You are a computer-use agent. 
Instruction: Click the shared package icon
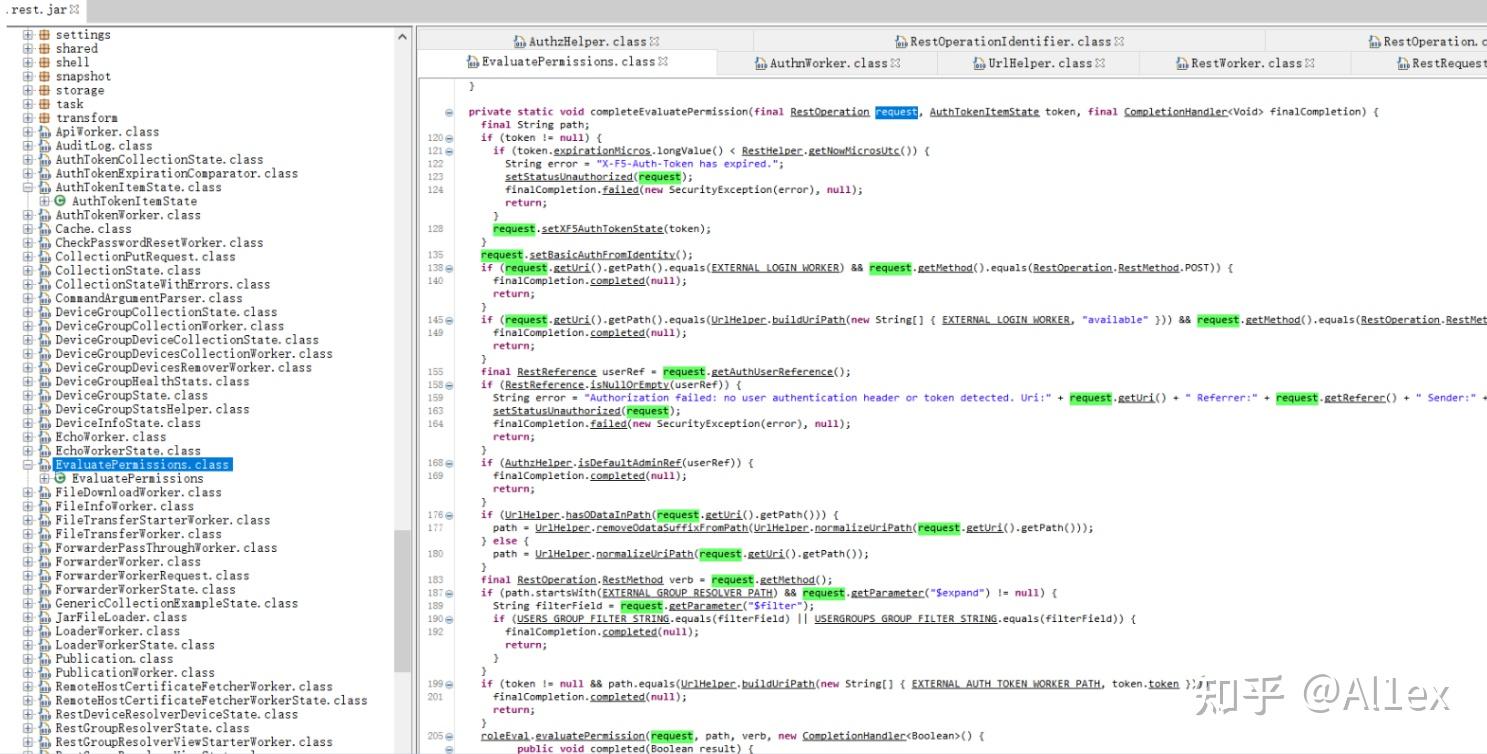pyautogui.click(x=45, y=49)
